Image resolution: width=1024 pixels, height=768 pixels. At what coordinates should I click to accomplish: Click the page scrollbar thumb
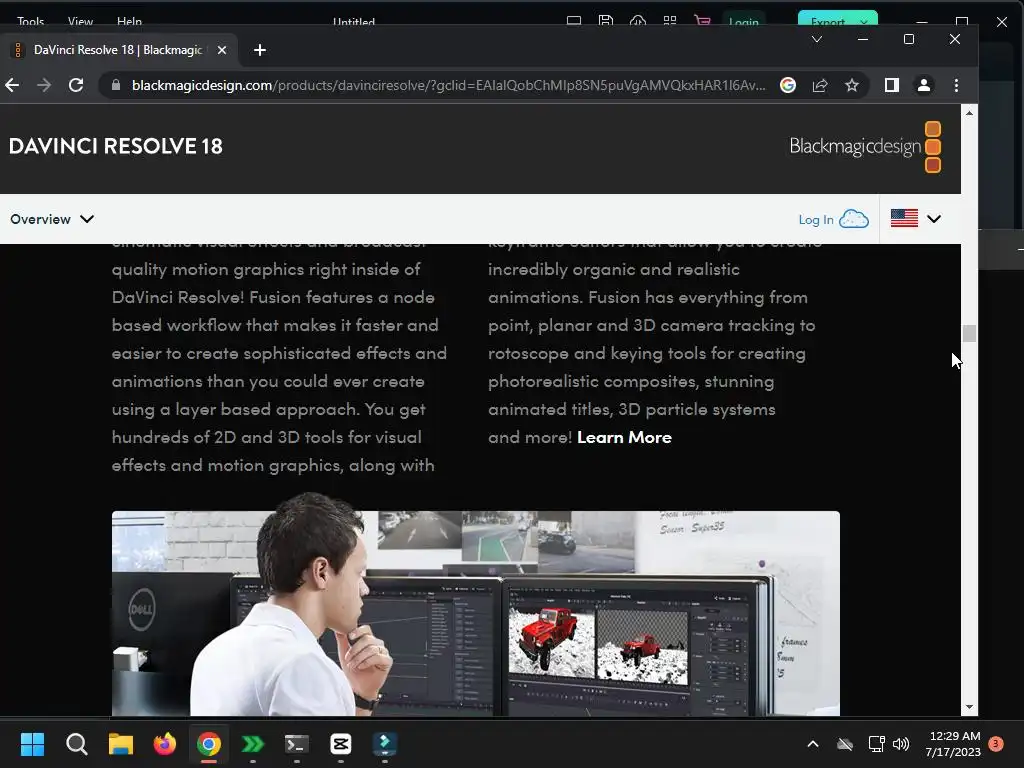pyautogui.click(x=969, y=333)
